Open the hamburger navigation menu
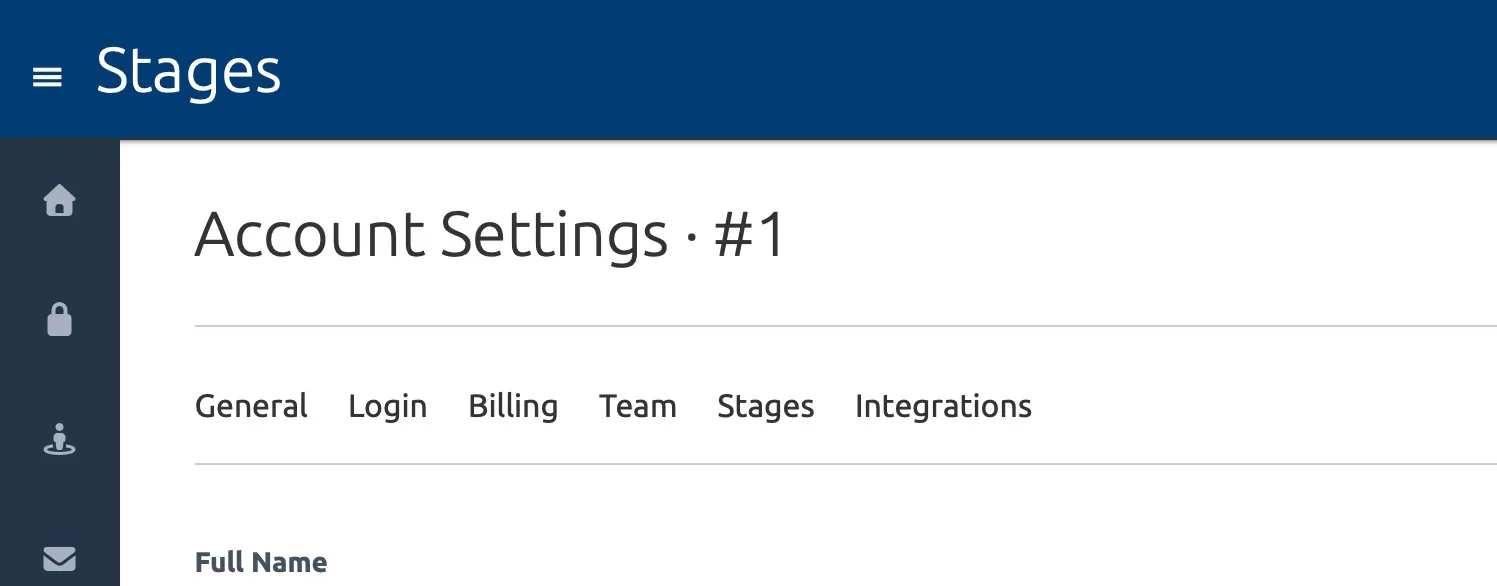The height and width of the screenshot is (586, 1497). click(x=48, y=77)
